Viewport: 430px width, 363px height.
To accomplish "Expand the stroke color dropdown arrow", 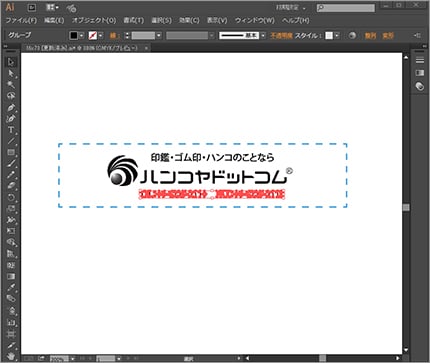I will (101, 35).
